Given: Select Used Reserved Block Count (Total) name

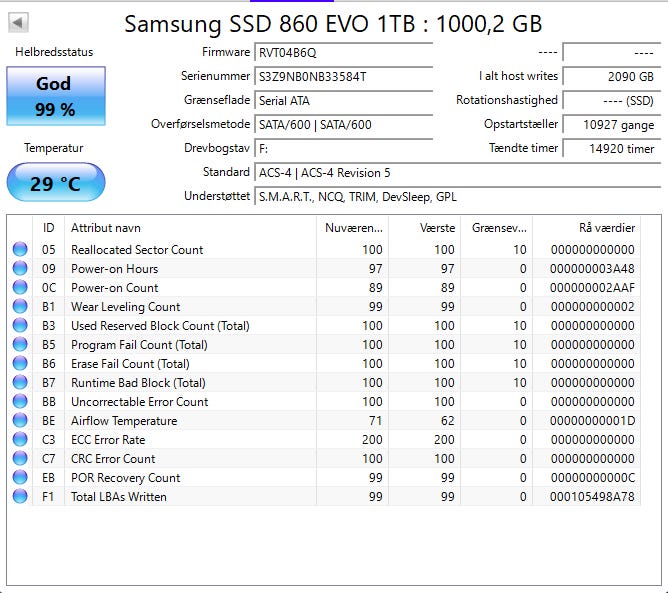Looking at the screenshot, I should tap(160, 325).
